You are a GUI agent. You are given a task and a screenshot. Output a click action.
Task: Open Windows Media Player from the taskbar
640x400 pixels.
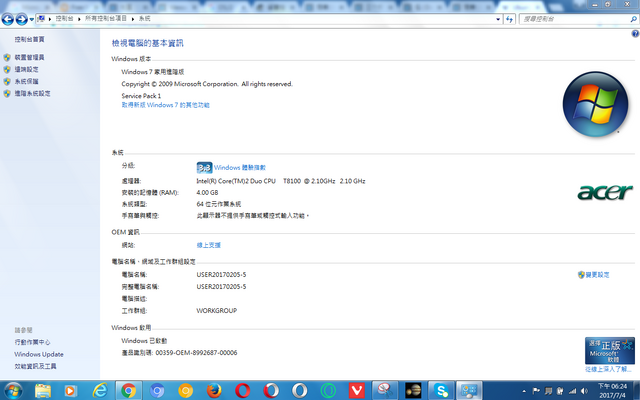(71, 391)
